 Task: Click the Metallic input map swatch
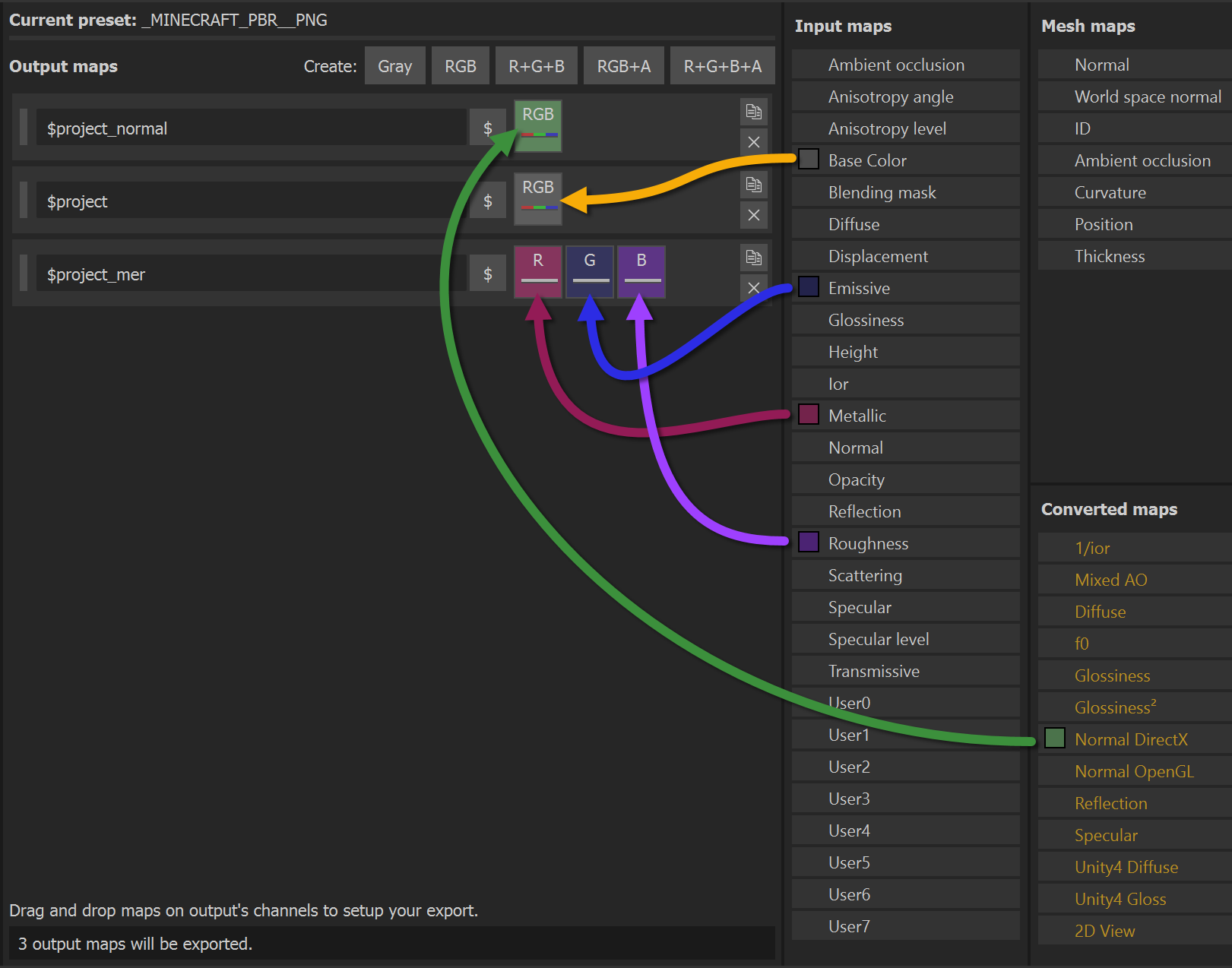tap(809, 415)
